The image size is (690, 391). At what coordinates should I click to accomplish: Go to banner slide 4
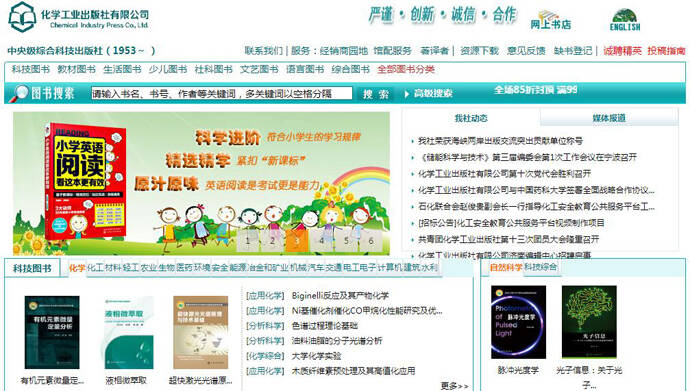tap(322, 241)
